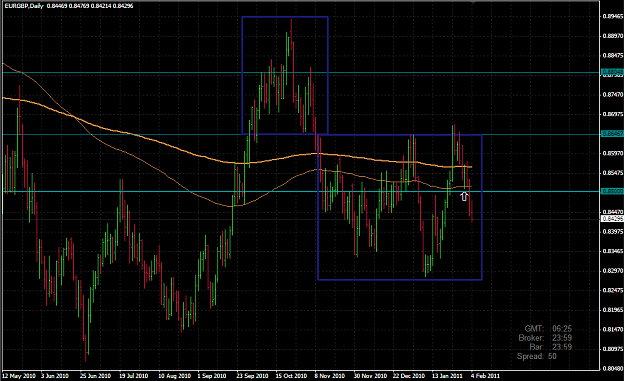The image size is (625, 381).
Task: Select the 0.86975 price axis label
Action: tap(612, 114)
